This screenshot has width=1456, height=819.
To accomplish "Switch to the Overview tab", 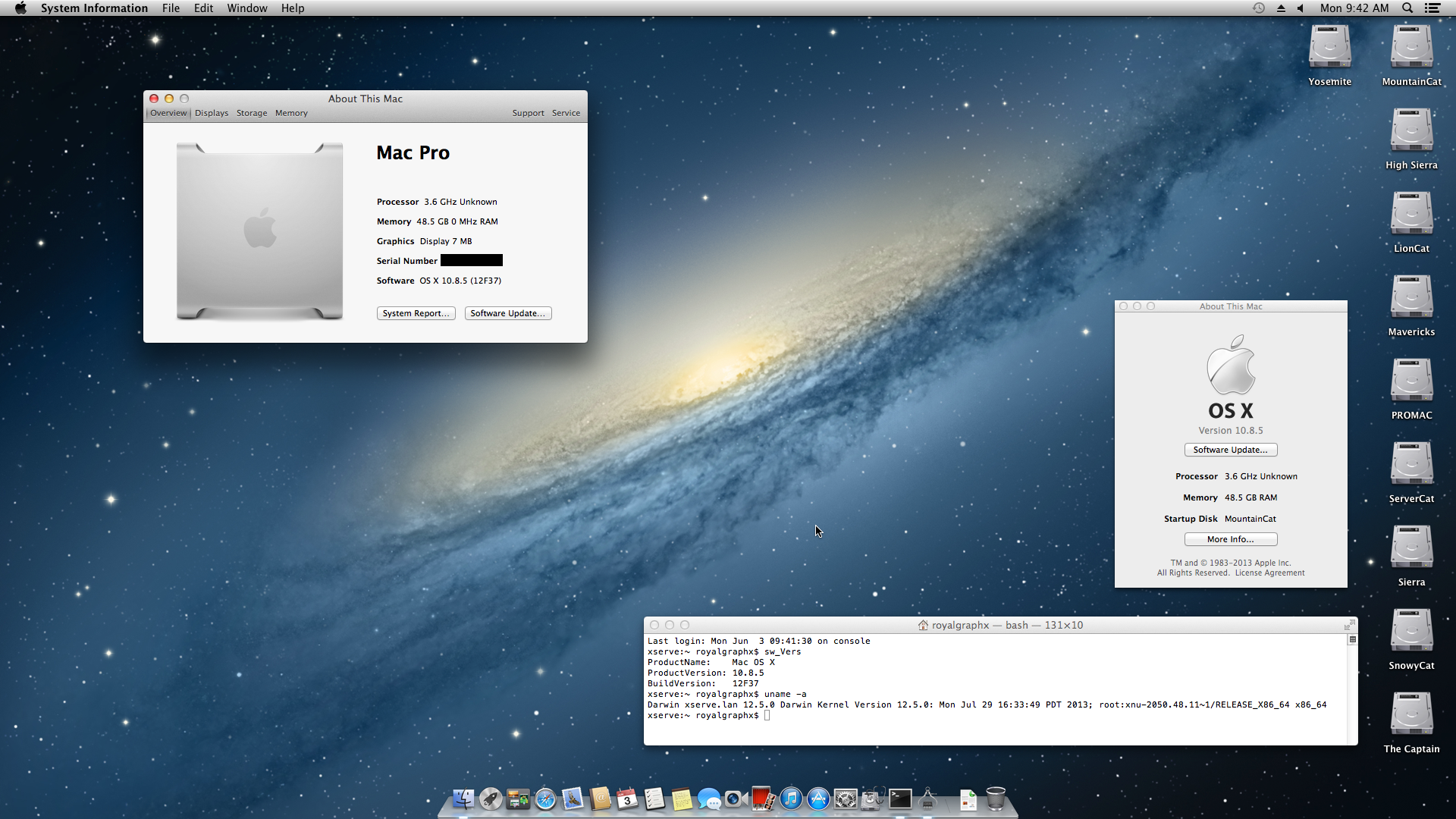I will pyautogui.click(x=168, y=113).
